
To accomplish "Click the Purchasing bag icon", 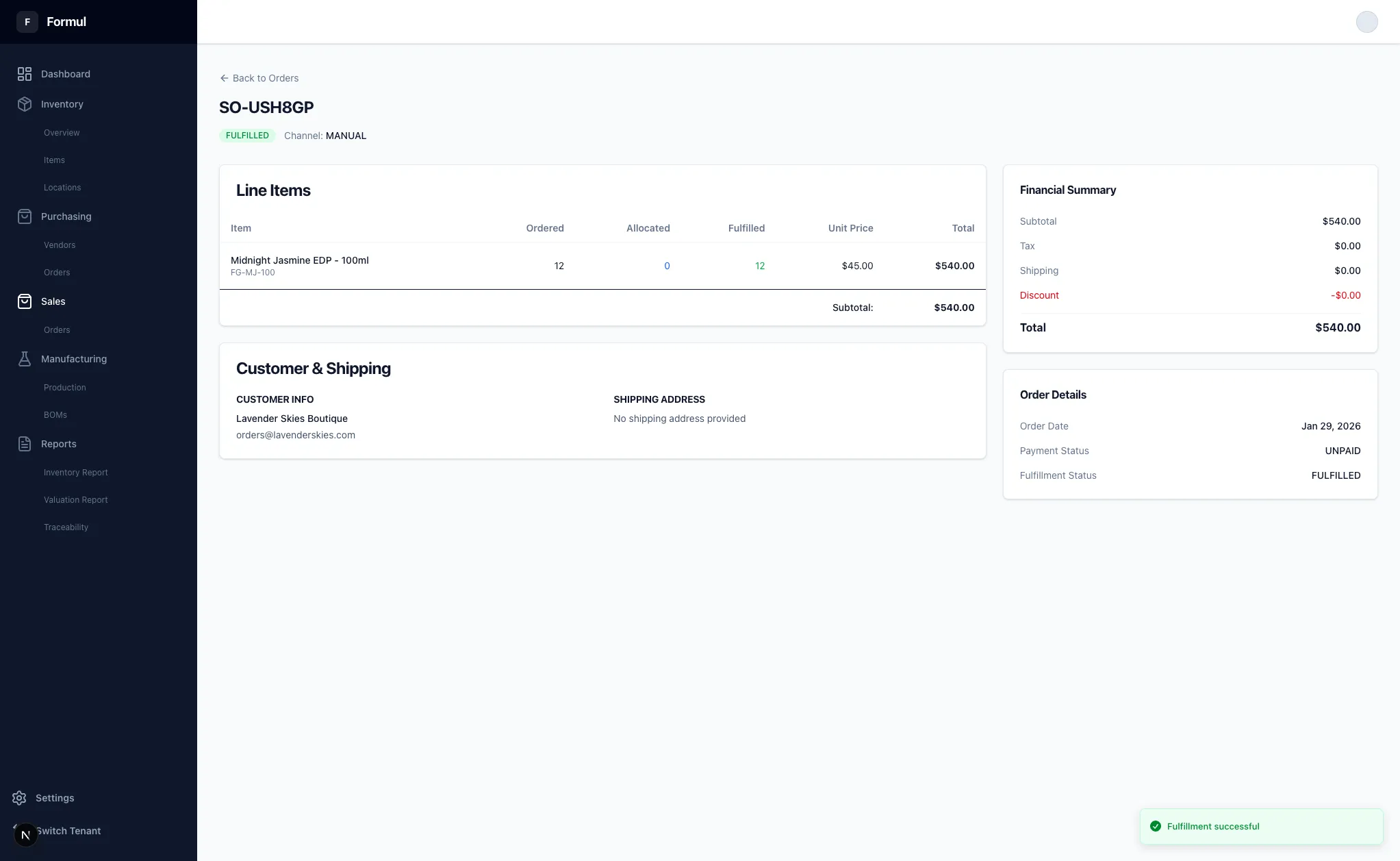I will (25, 216).
